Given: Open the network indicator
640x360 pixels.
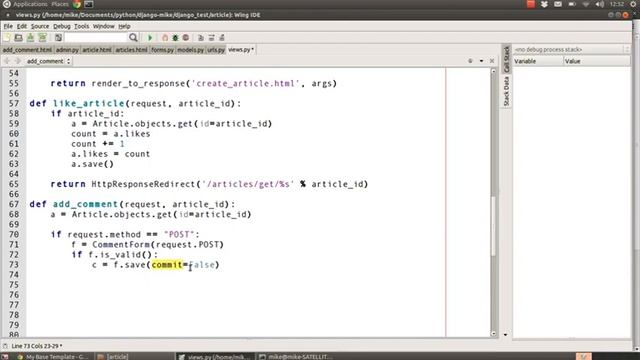Looking at the screenshot, I should pos(586,4).
